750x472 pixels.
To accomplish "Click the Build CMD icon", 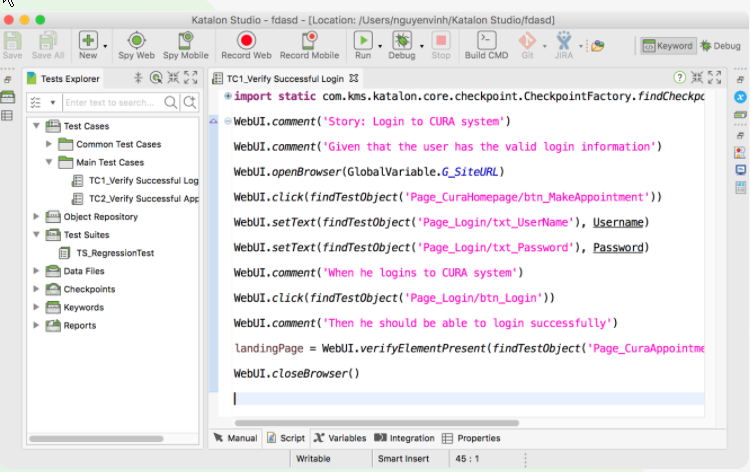I will pyautogui.click(x=487, y=41).
